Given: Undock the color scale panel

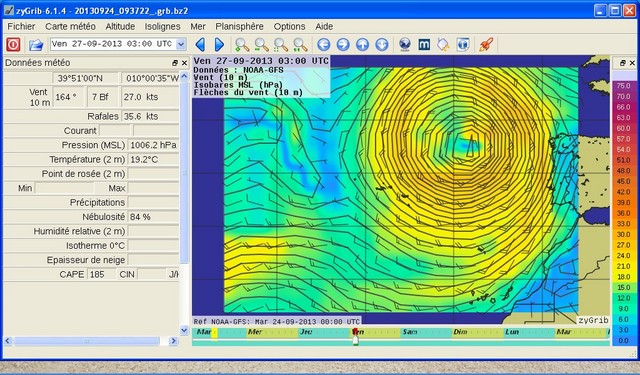Looking at the screenshot, I should pos(622,63).
